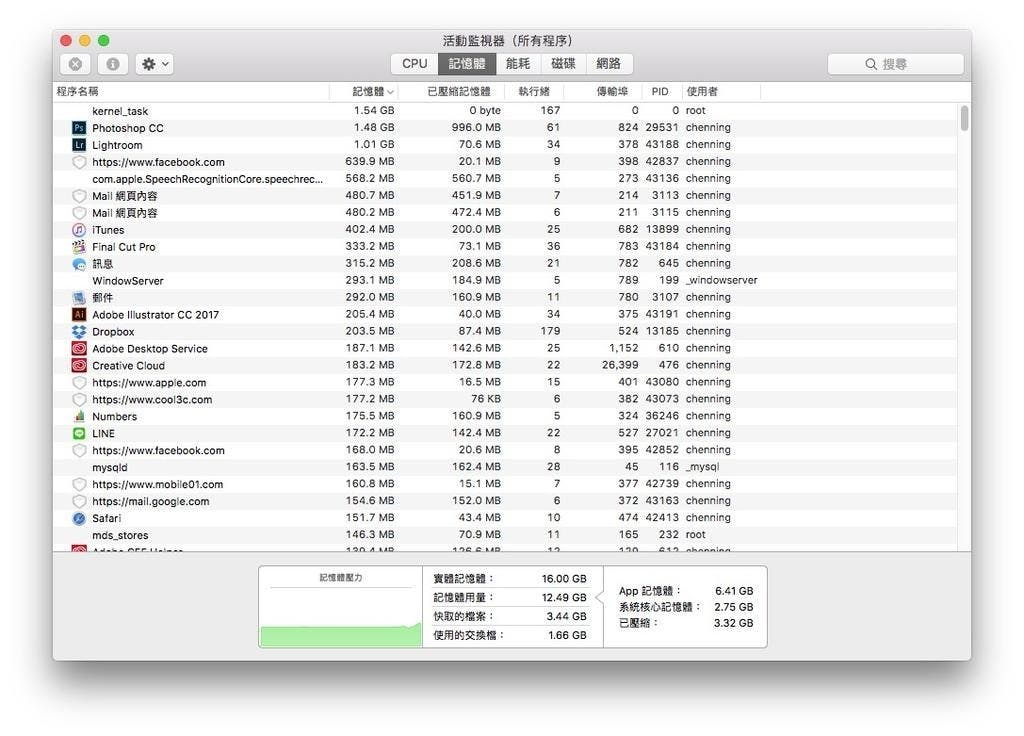The height and width of the screenshot is (736, 1024).
Task: Click the 使用的交換檔 1.66 GB value
Action: click(567, 635)
